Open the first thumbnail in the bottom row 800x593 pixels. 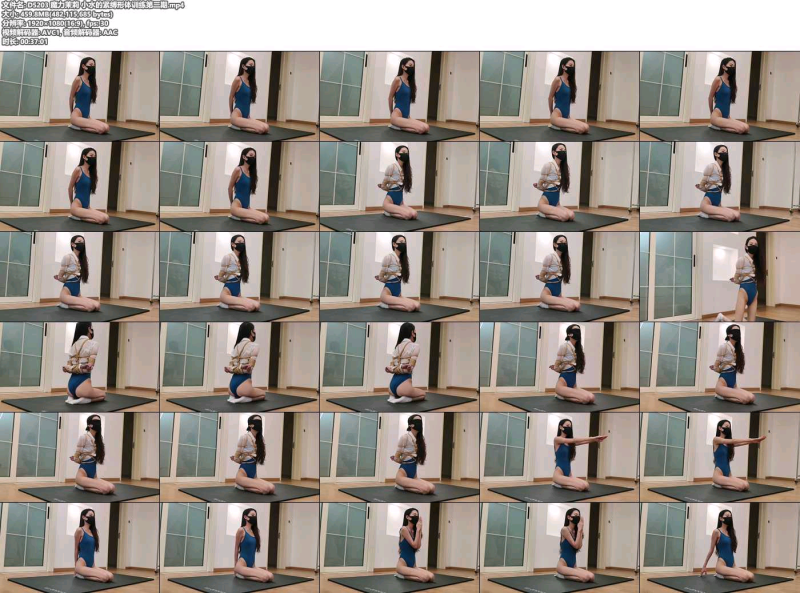80,548
